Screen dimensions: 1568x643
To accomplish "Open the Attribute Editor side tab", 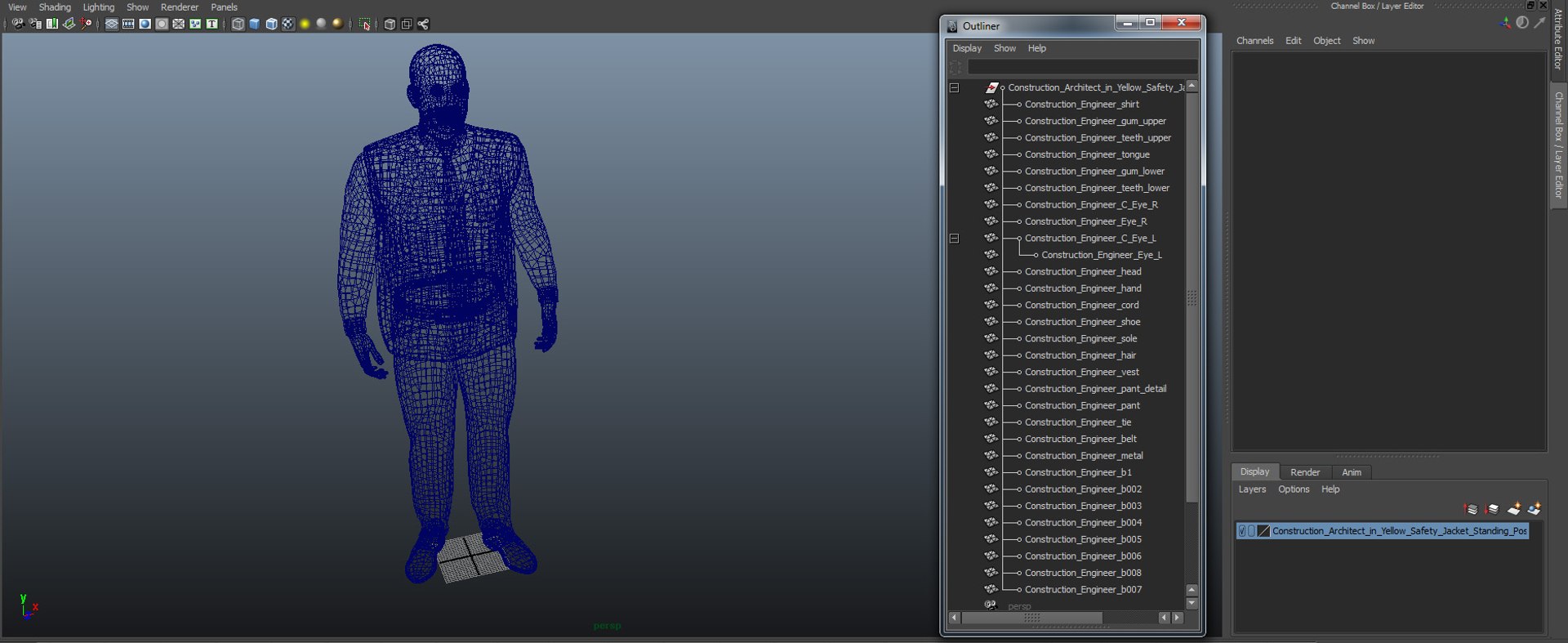I will (x=1558, y=38).
